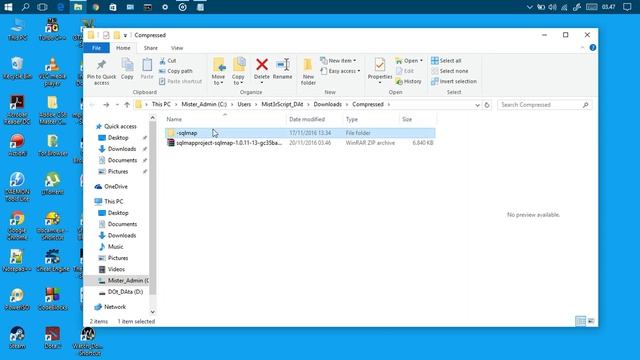Click Mister_Admin (C:) in address path
This screenshot has height=360, width=640.
click(204, 104)
